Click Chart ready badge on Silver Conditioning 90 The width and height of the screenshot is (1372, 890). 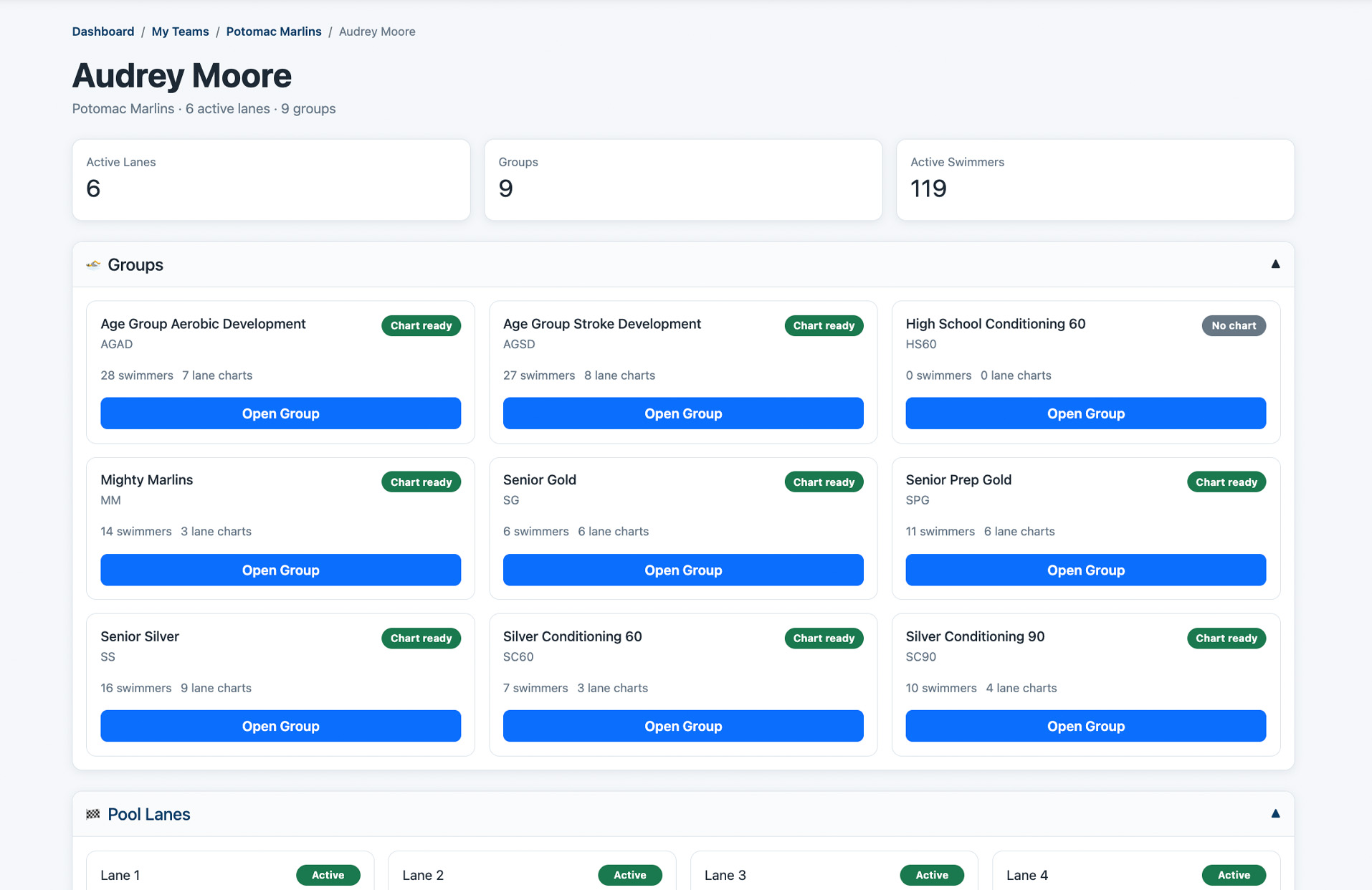coord(1226,638)
